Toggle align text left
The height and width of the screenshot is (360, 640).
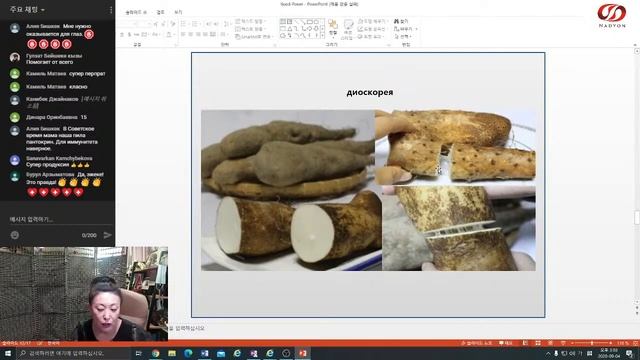[183, 34]
